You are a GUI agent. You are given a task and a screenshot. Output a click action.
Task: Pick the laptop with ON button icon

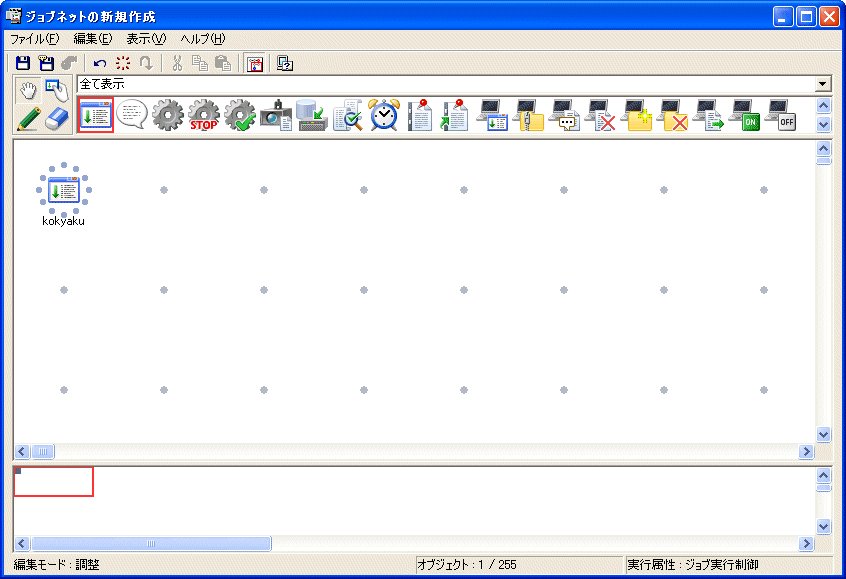[x=745, y=115]
